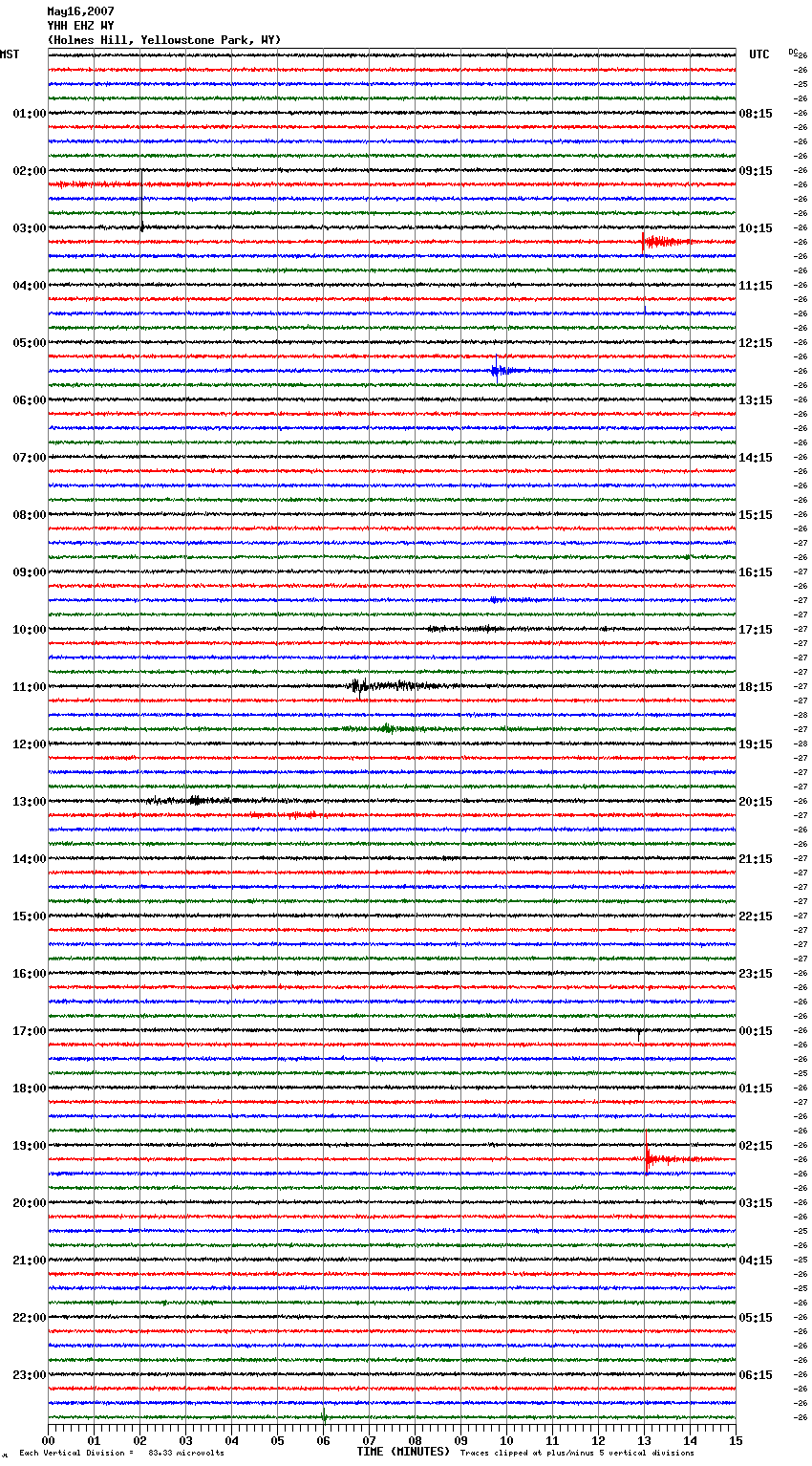
Task: Click the 00 minute tick label
Action: pyautogui.click(x=48, y=1440)
